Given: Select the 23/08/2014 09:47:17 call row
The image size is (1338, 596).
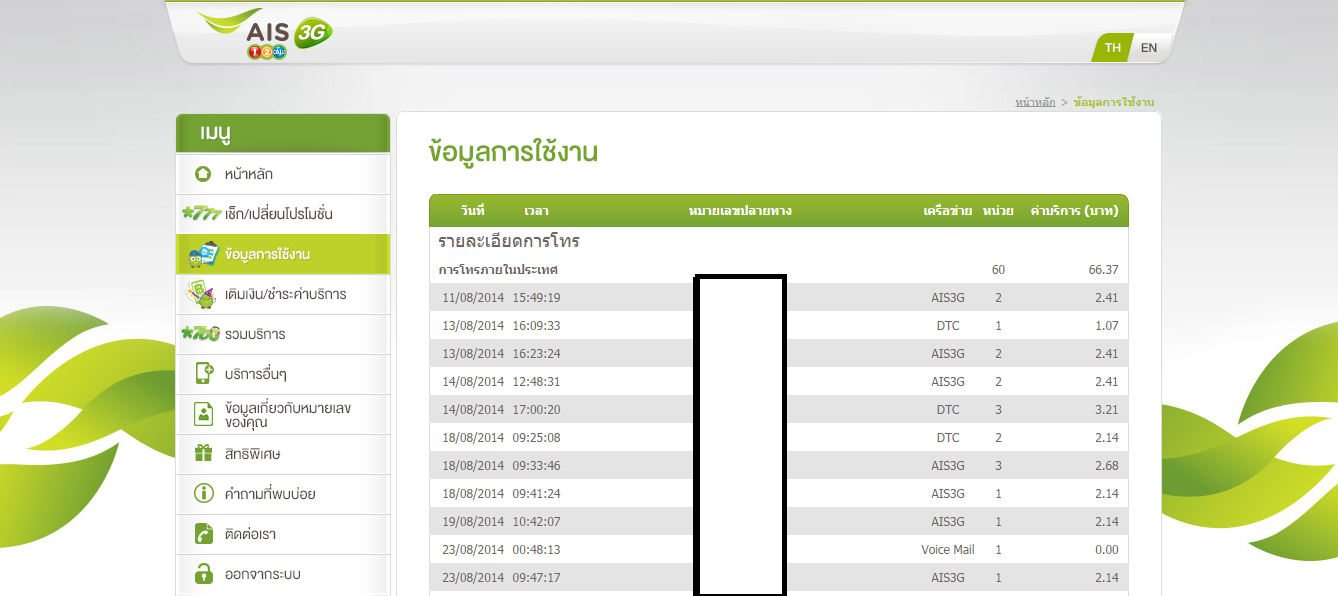Looking at the screenshot, I should coord(779,578).
